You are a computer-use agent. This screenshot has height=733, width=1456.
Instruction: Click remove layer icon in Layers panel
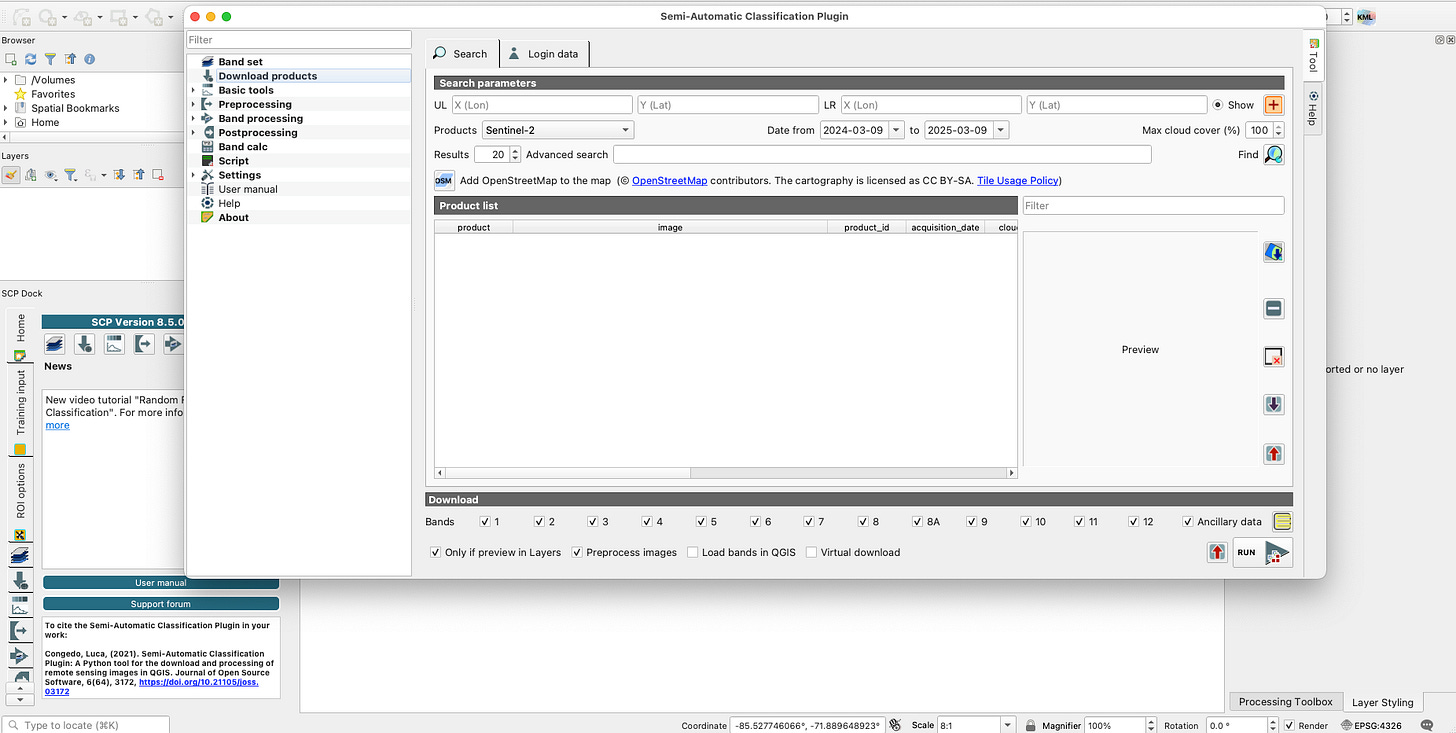coord(158,175)
